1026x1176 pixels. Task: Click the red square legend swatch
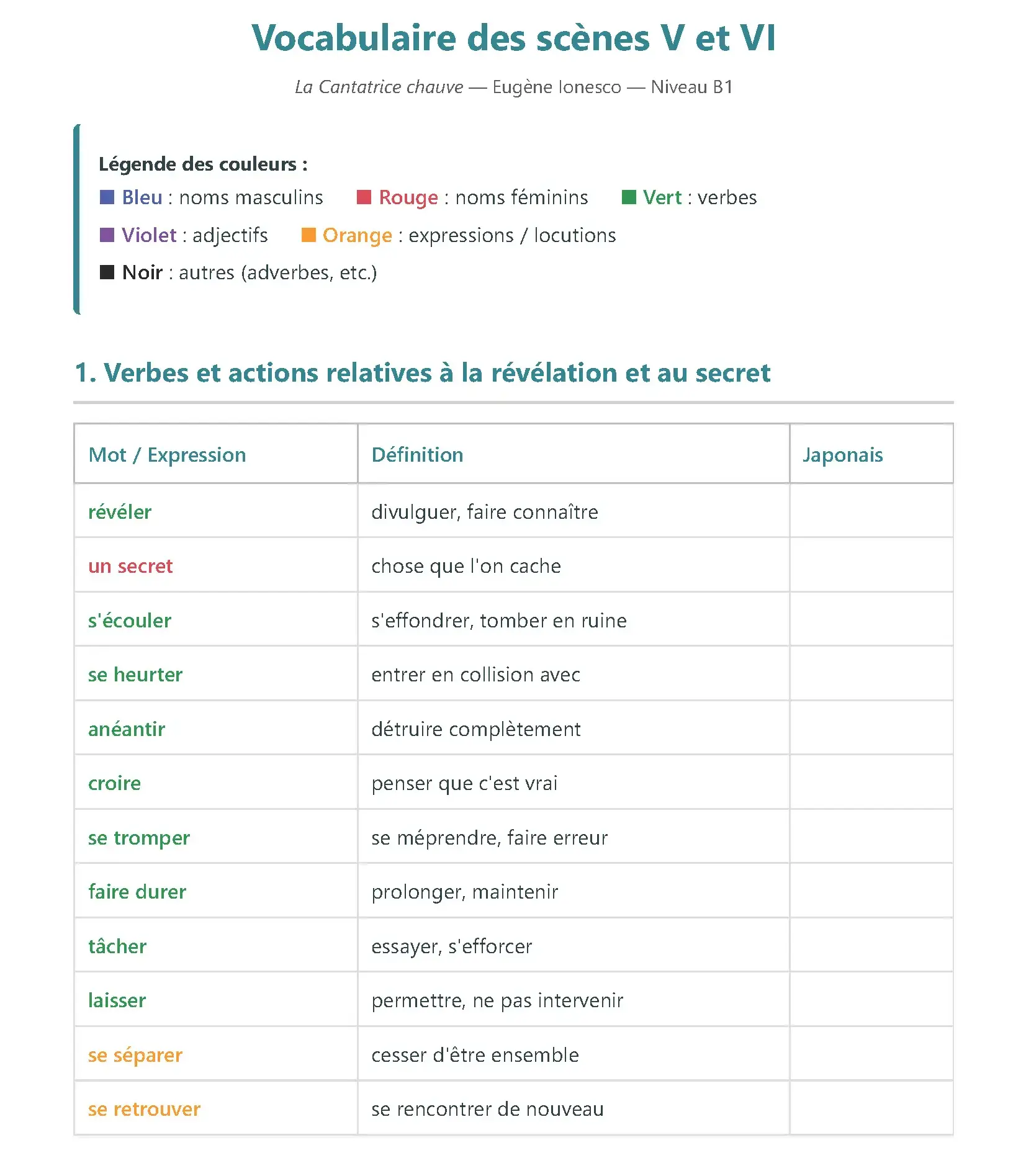tap(364, 197)
